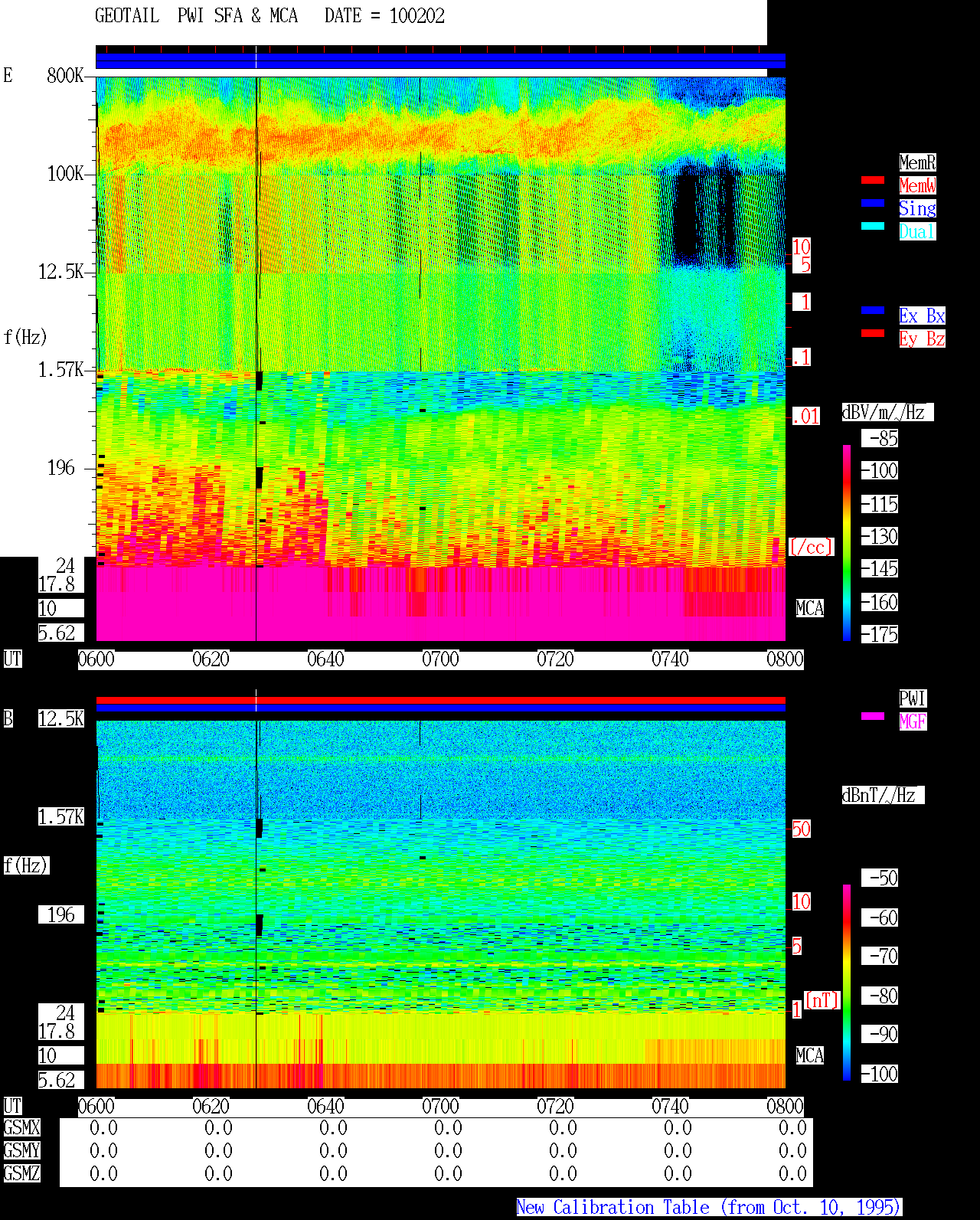Click the blue mode bar above electric spectrogram
The width and height of the screenshot is (980, 1220).
coord(440,61)
